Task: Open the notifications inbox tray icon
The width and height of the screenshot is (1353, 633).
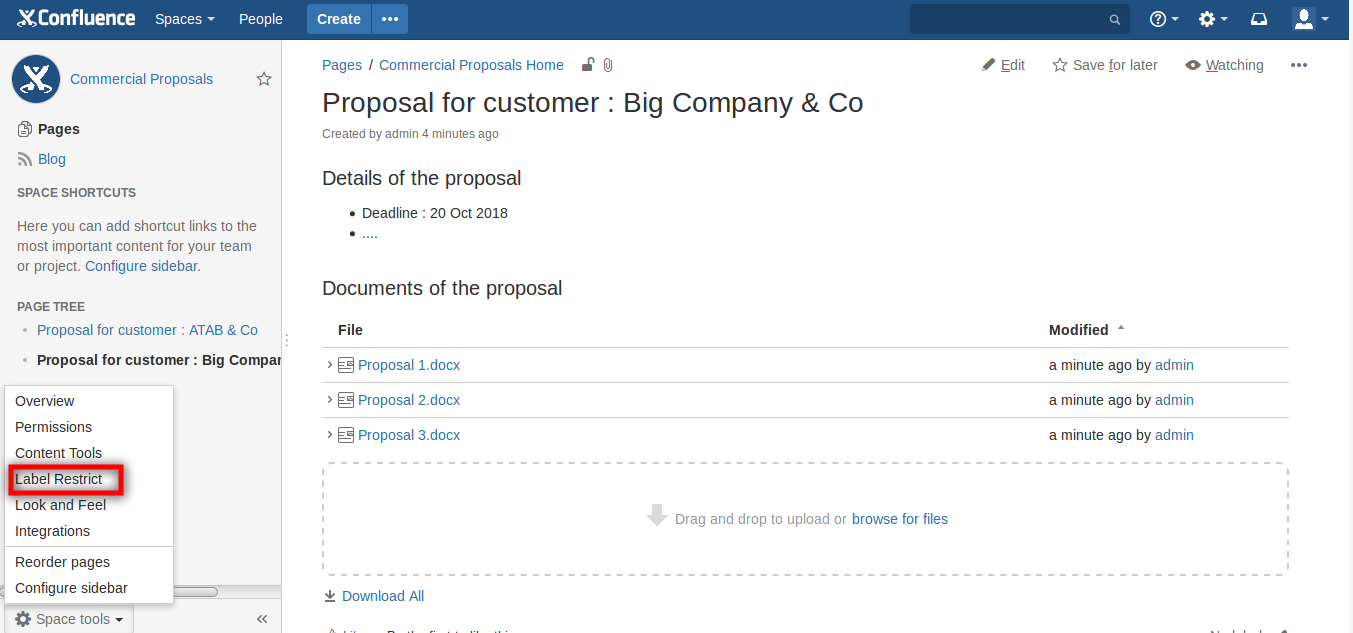Action: click(x=1260, y=19)
